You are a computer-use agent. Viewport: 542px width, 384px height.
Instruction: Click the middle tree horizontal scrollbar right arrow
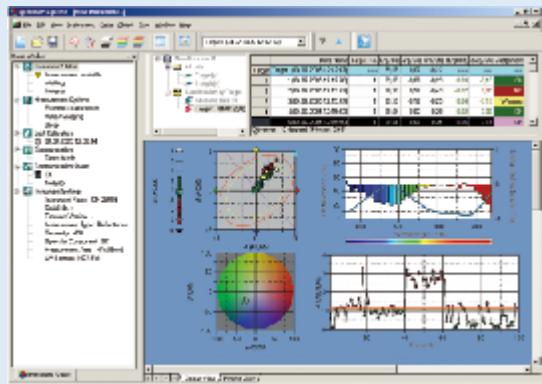(x=243, y=132)
